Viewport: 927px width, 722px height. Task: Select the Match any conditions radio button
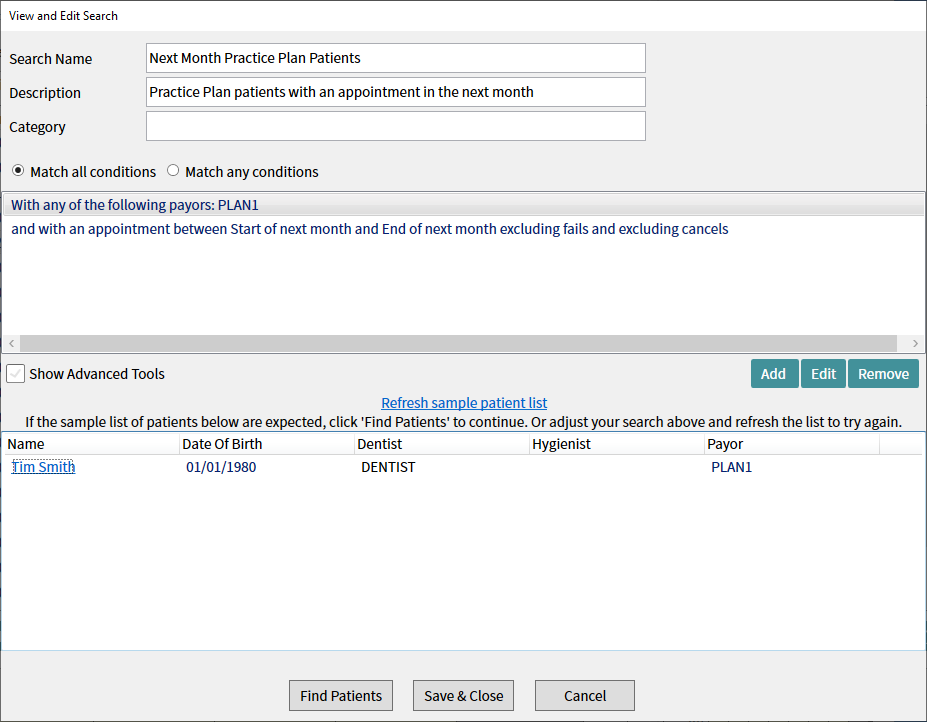(173, 171)
